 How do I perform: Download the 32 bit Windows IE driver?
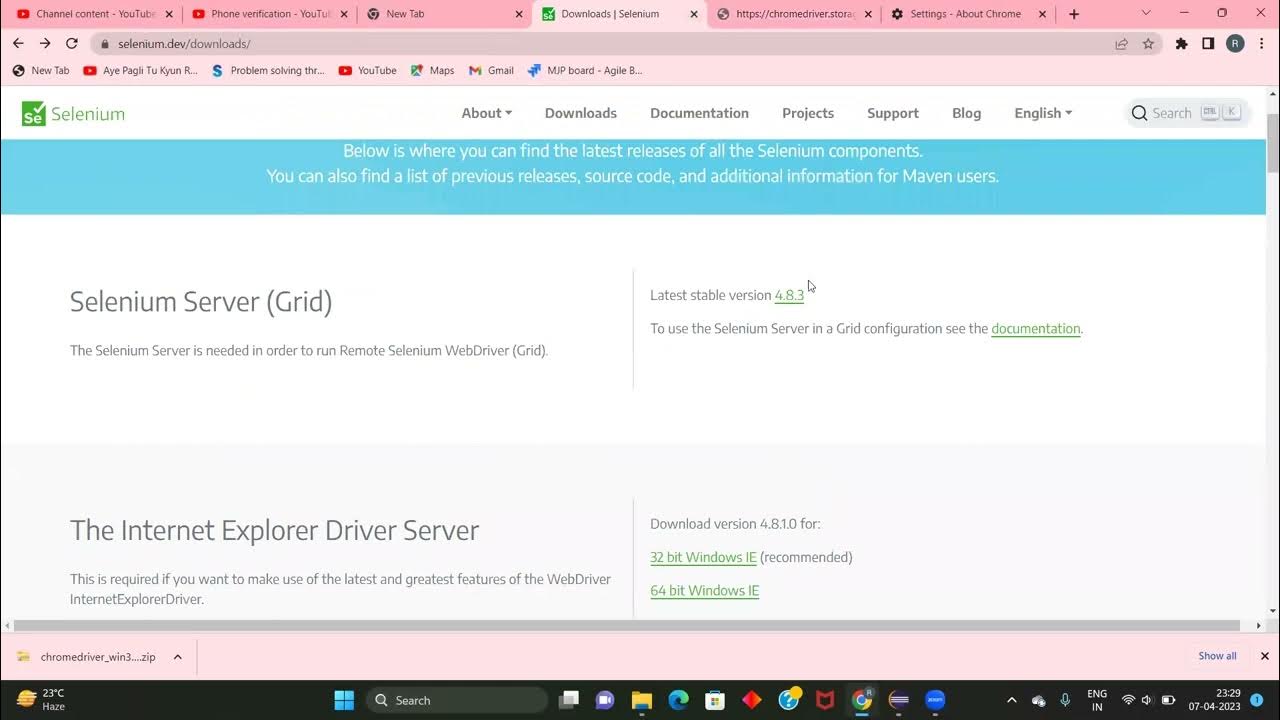[703, 557]
